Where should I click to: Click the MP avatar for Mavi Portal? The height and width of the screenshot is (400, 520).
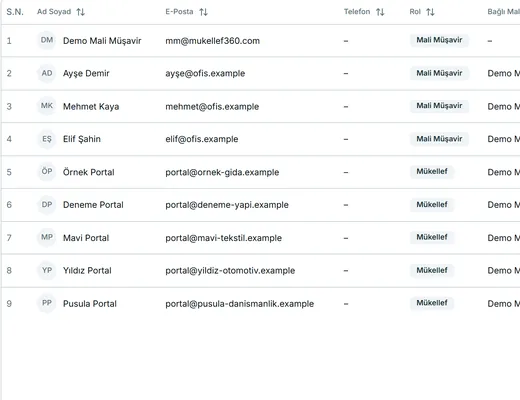tap(47, 237)
